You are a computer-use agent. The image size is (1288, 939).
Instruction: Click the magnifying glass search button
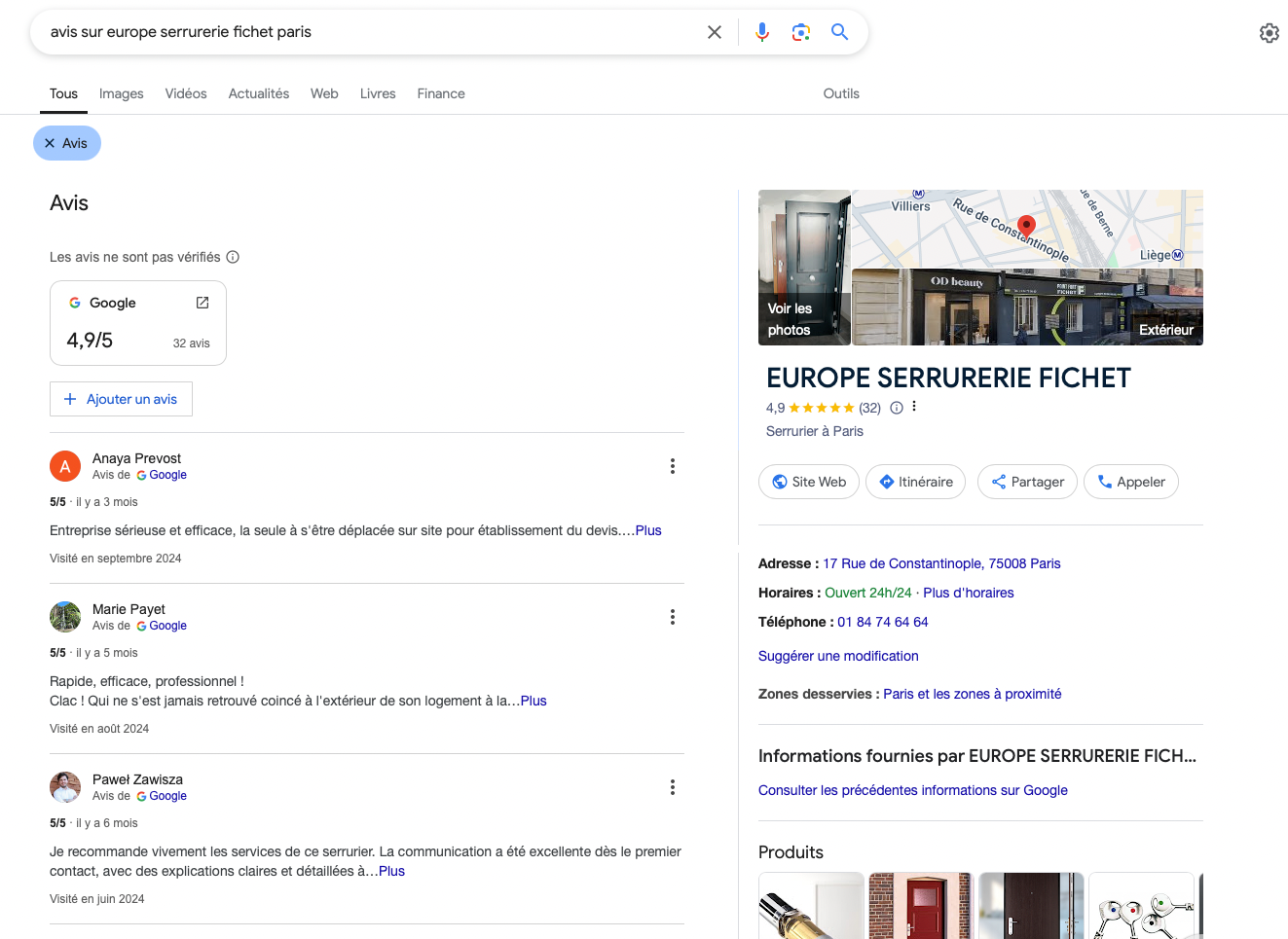839,32
